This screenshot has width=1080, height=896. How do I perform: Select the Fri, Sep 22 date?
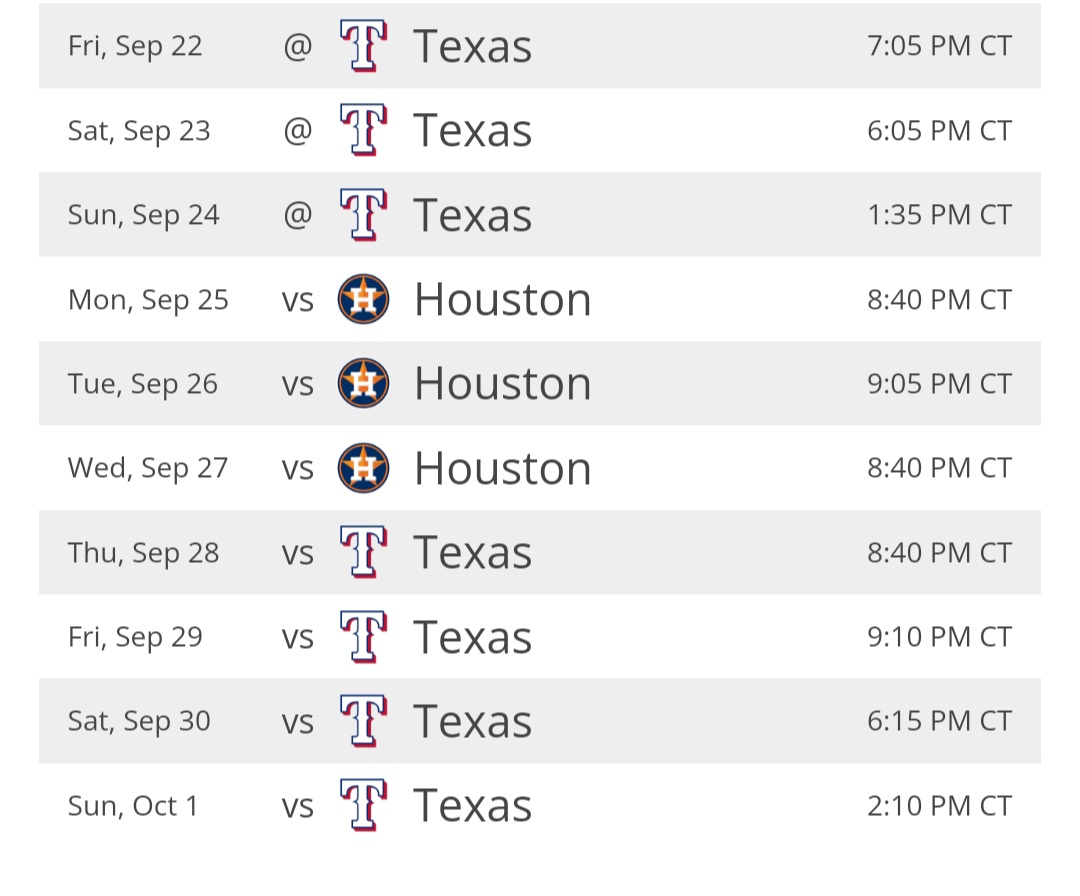click(x=135, y=47)
